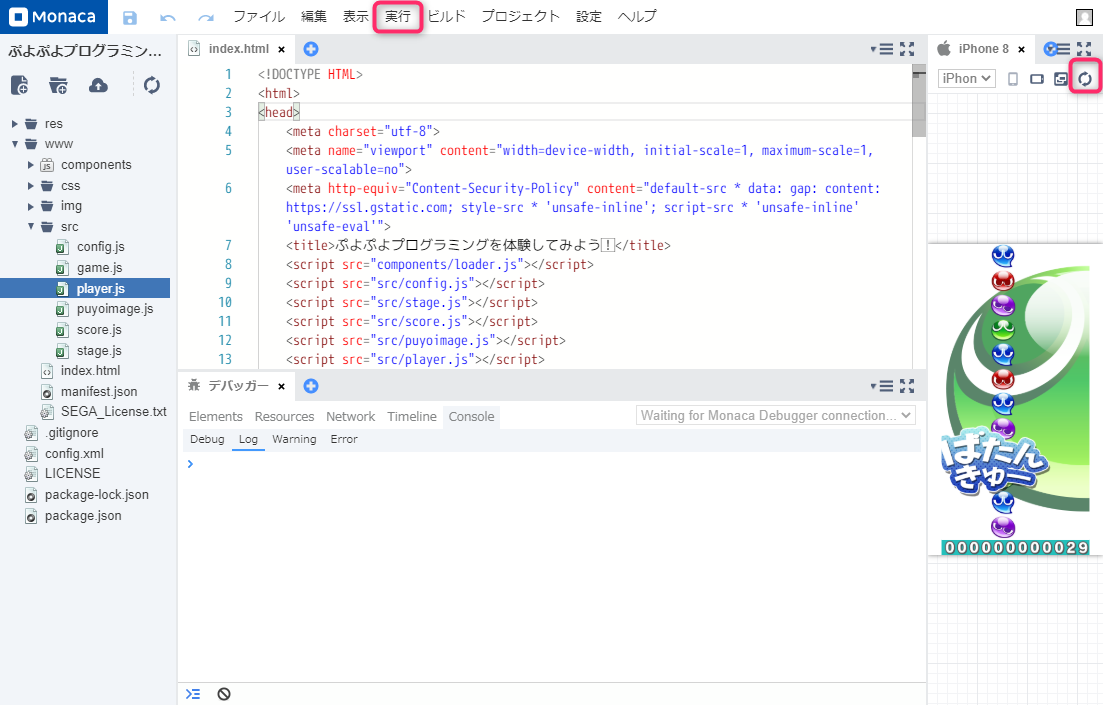Open config.js in the src folder
Viewport: 1103px width, 705px height.
(x=101, y=247)
